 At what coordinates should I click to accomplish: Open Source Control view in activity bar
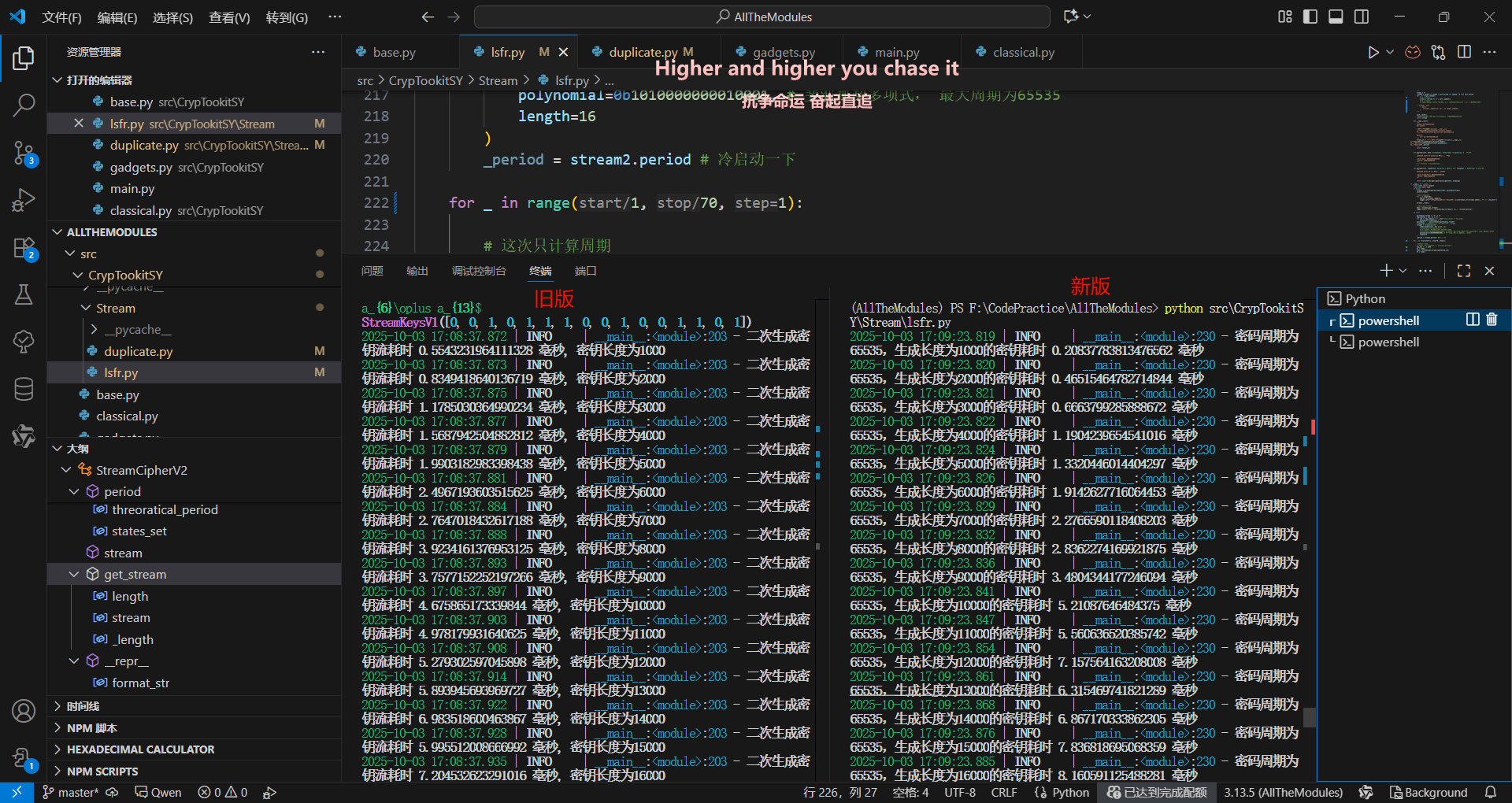(24, 153)
